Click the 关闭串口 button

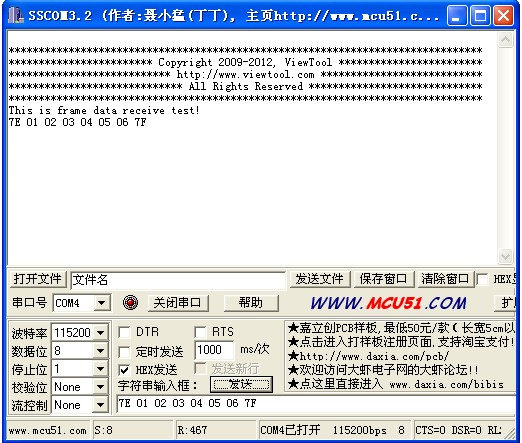point(177,303)
